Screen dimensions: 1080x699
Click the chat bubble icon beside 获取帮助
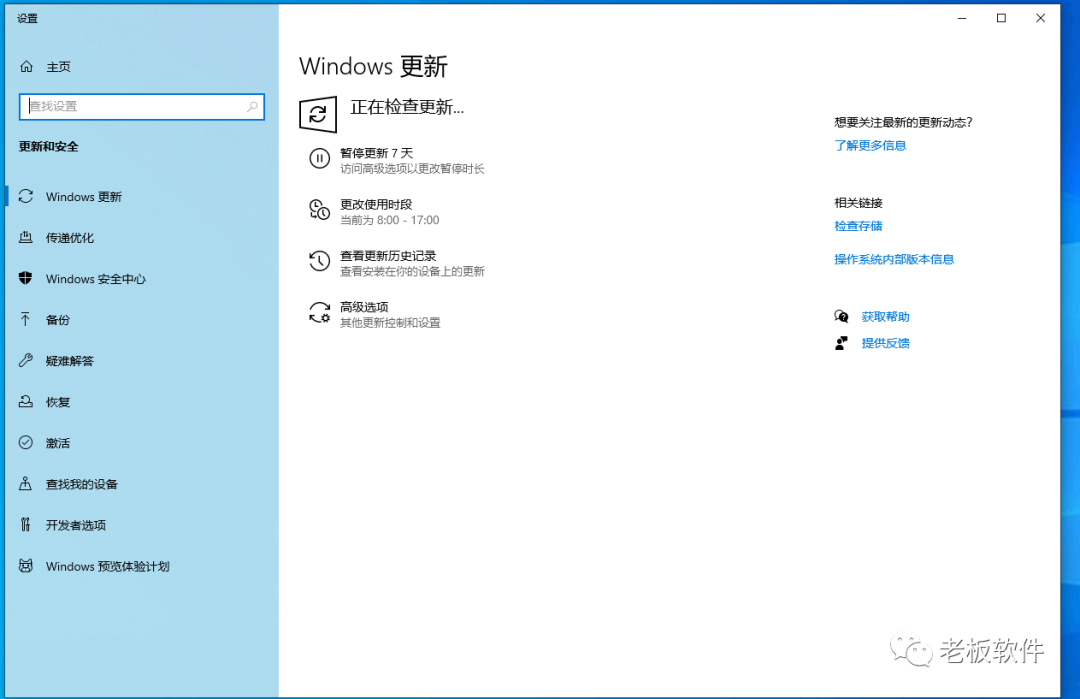[842, 316]
